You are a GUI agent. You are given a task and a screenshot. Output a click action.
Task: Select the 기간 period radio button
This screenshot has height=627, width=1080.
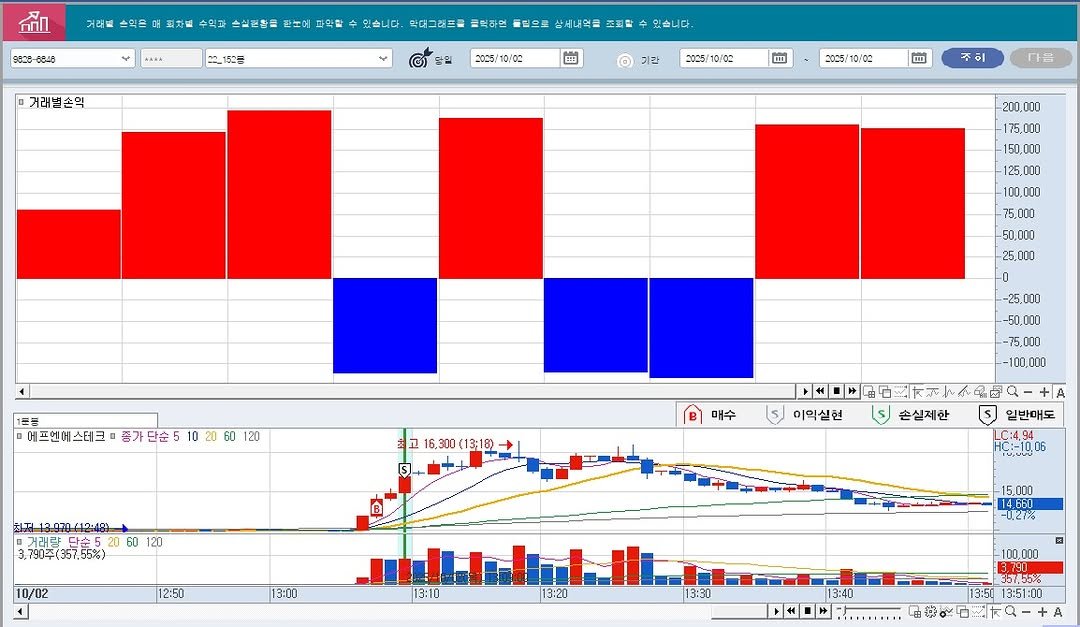click(625, 60)
